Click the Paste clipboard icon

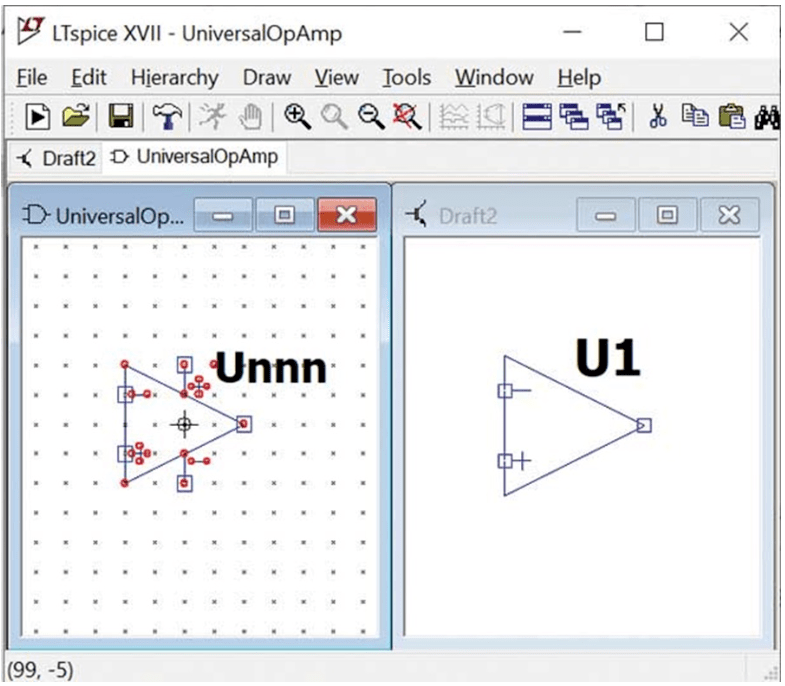731,117
